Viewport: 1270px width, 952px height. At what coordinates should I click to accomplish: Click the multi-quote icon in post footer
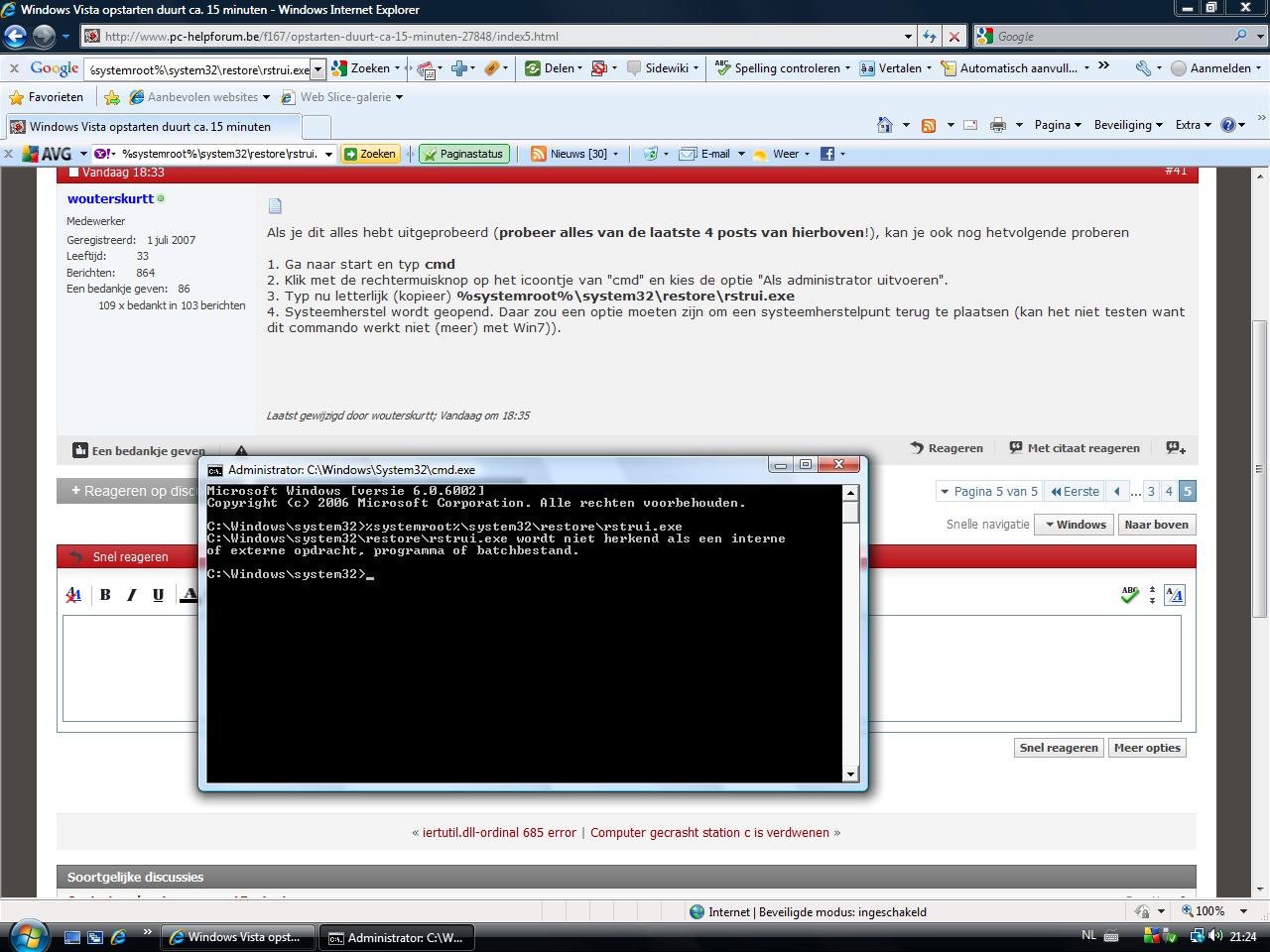[1176, 448]
